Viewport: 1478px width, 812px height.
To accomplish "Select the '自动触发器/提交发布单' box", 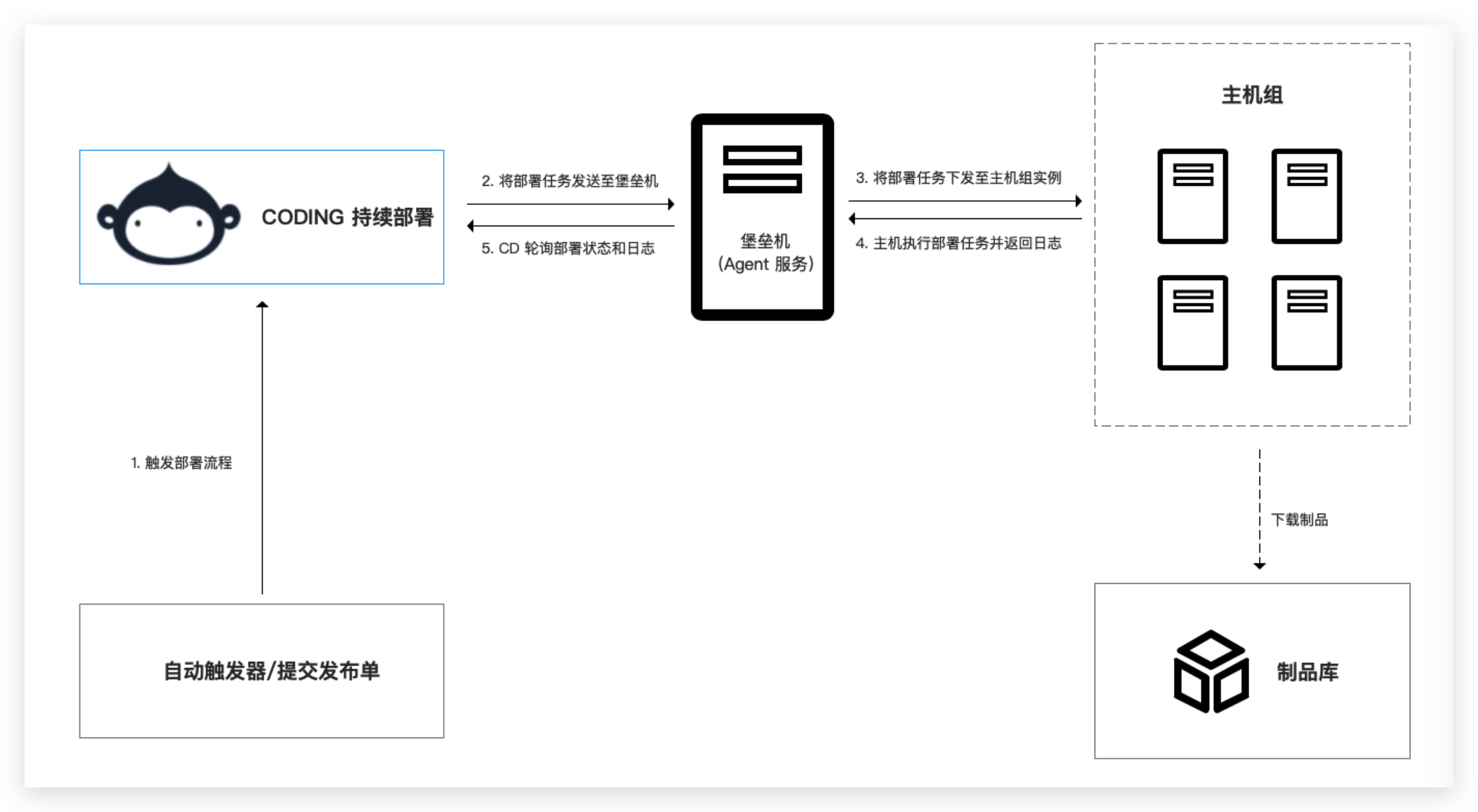I will pyautogui.click(x=262, y=671).
